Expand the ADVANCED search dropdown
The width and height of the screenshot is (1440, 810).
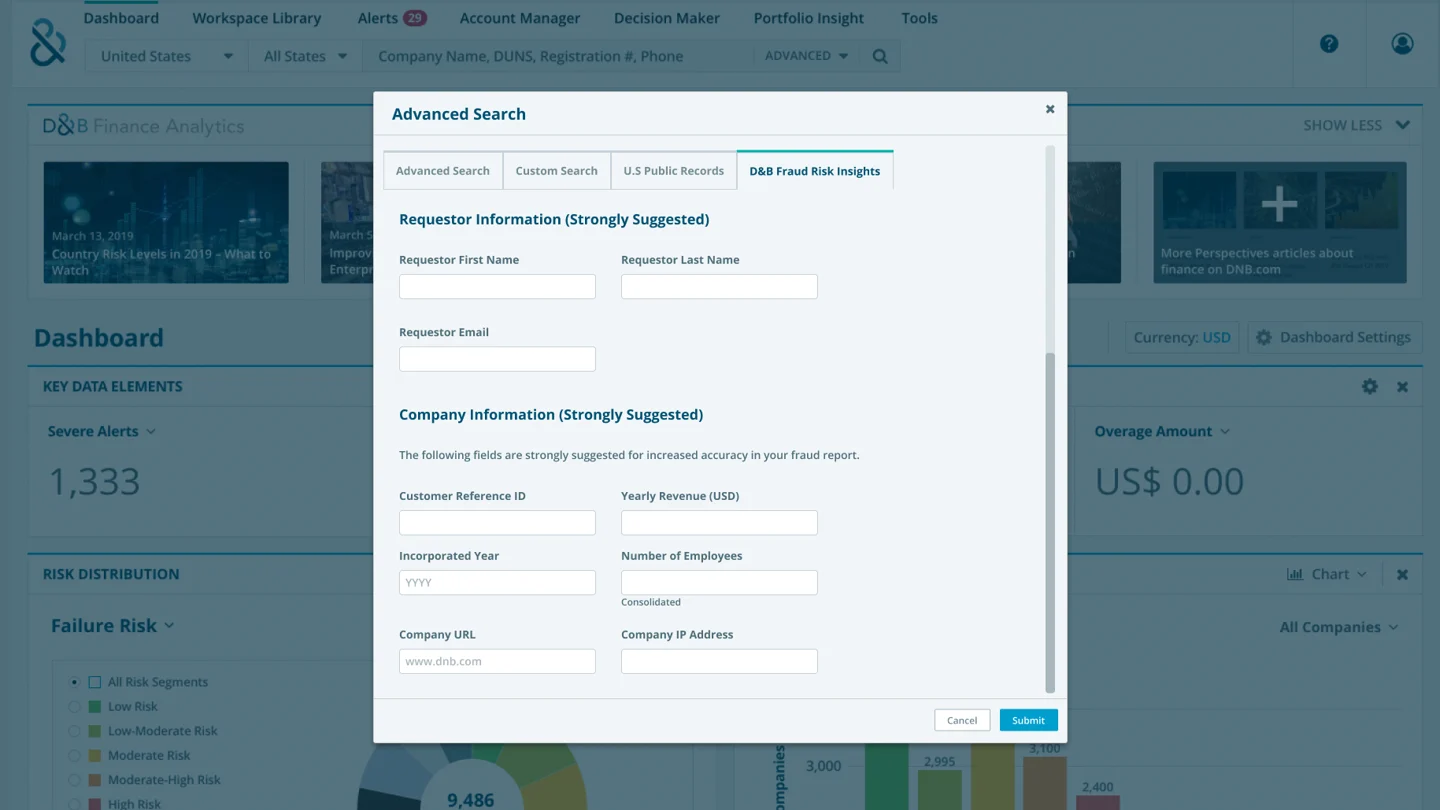click(x=806, y=56)
